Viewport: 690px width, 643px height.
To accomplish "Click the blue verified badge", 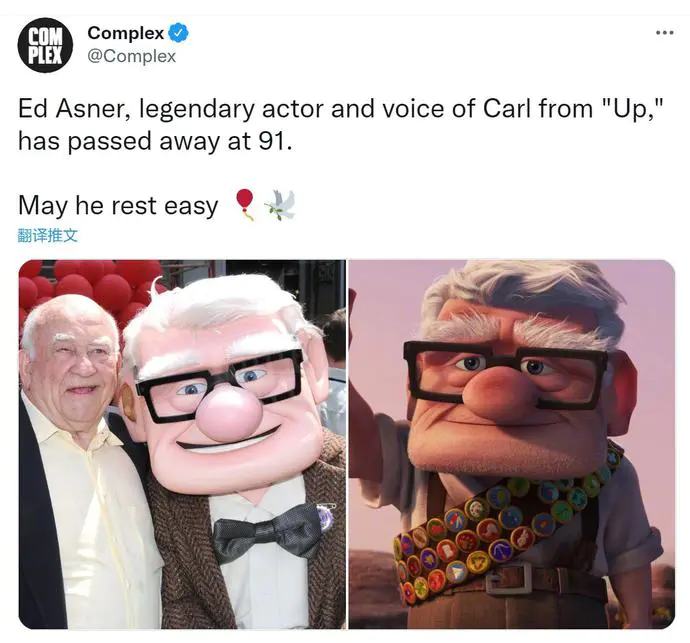I will click(179, 33).
